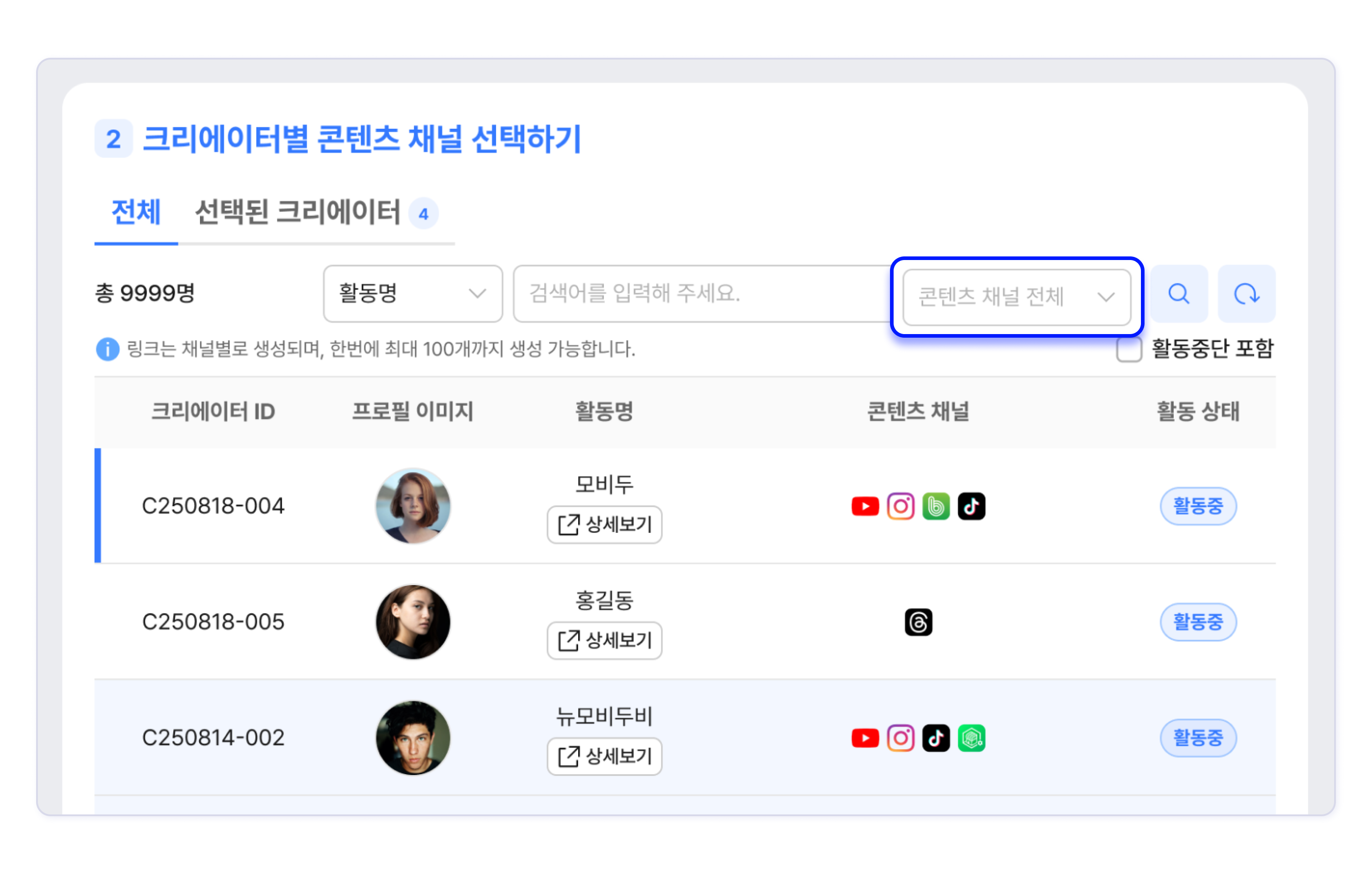Select TikTok icon in 뉴모비두비 row
The width and height of the screenshot is (1372, 874).
click(x=936, y=739)
